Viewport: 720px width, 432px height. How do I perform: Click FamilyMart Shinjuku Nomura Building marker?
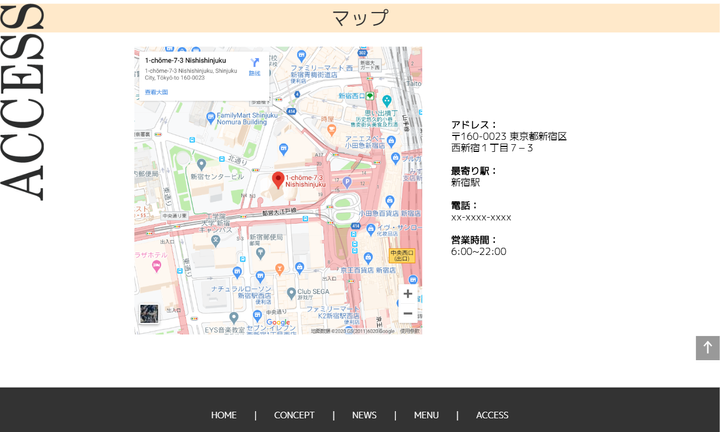point(210,115)
